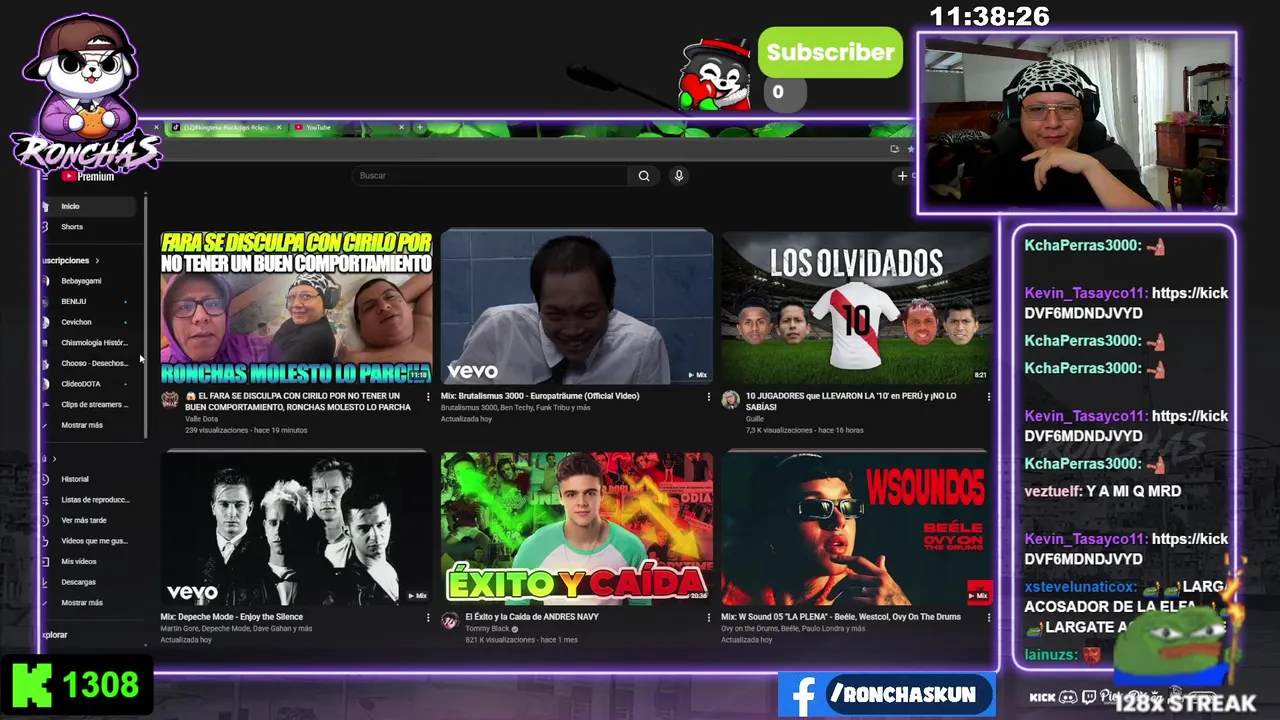The image size is (1280, 720).
Task: Click title 'Mix: Brutalismus 3000 - Europaträume'
Action: coord(540,396)
